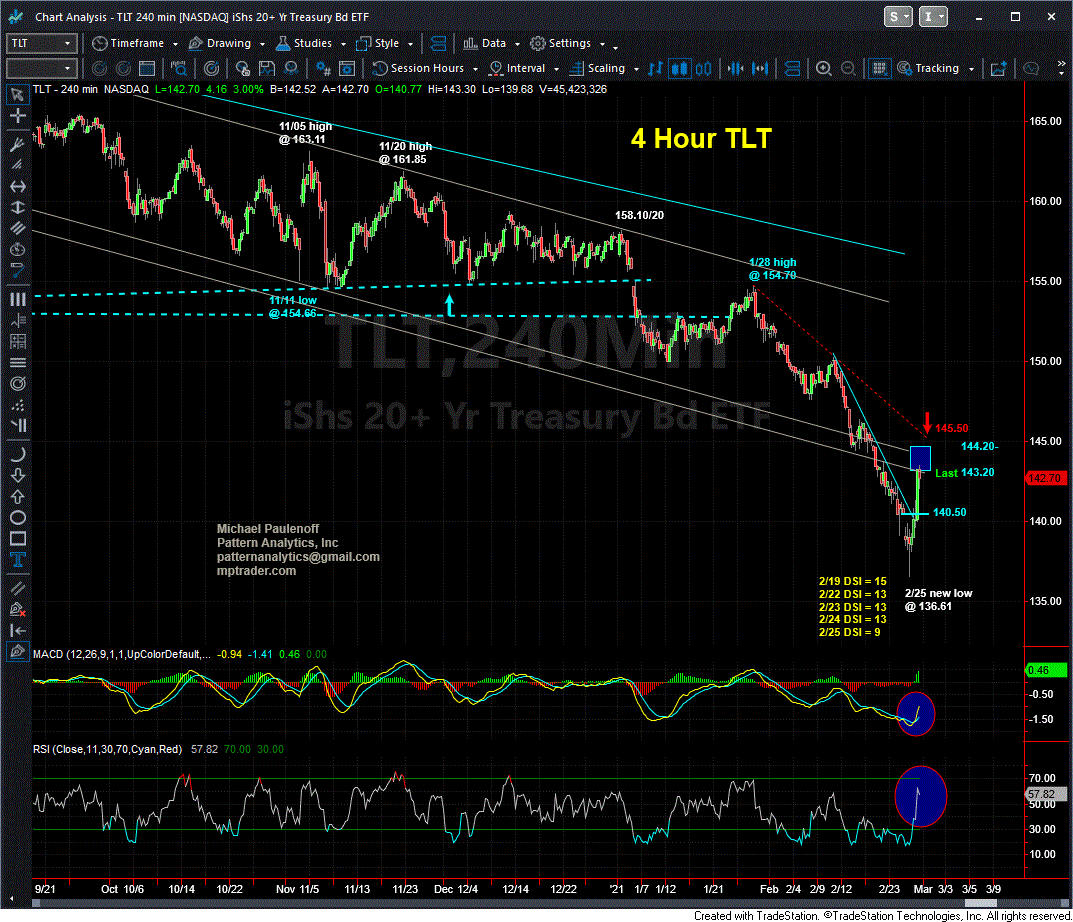The image size is (1073, 922).
Task: Select the ellipse drawing tool
Action: [x=18, y=517]
